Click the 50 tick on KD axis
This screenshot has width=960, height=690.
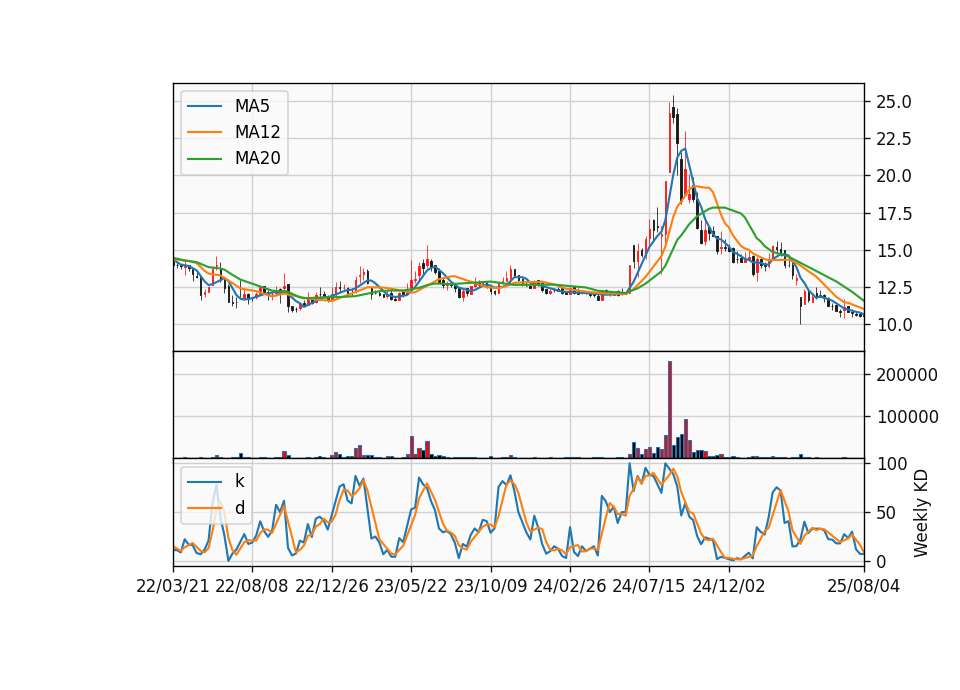click(885, 513)
